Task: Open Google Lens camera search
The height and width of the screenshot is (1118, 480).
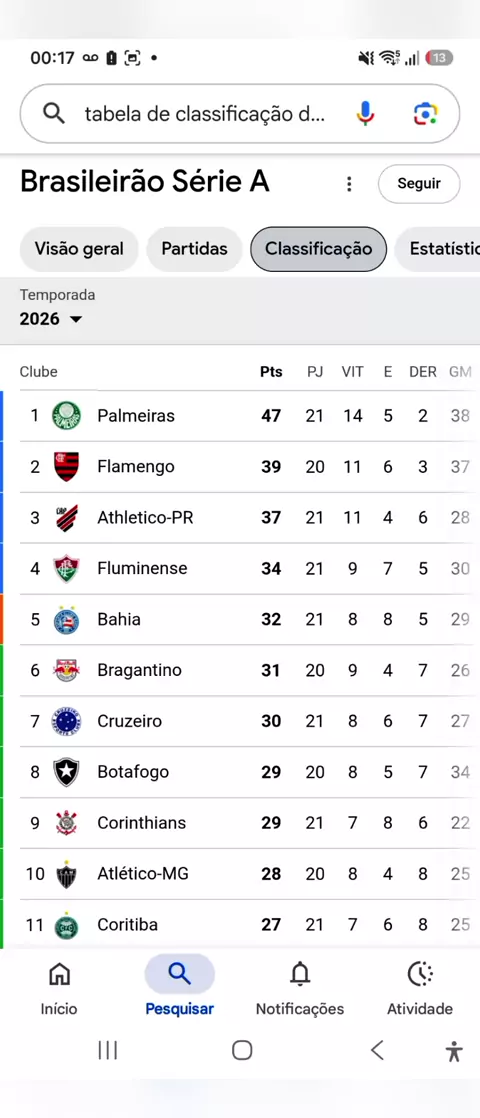Action: coord(425,113)
